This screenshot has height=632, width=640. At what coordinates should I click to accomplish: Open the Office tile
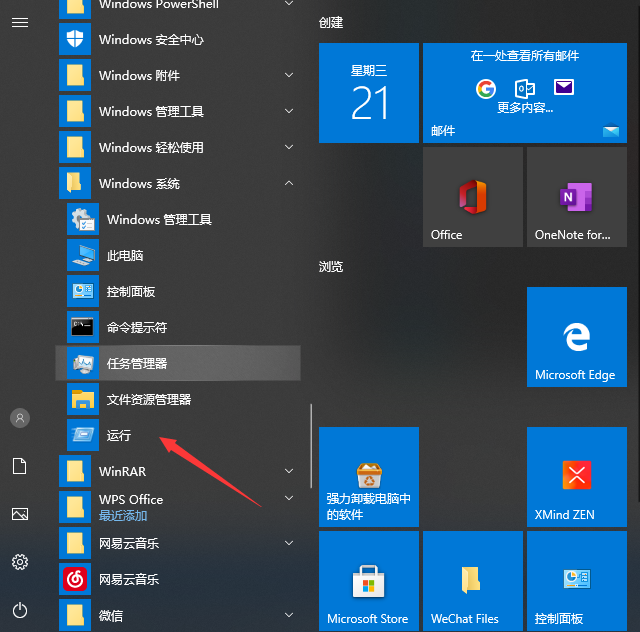[x=472, y=196]
